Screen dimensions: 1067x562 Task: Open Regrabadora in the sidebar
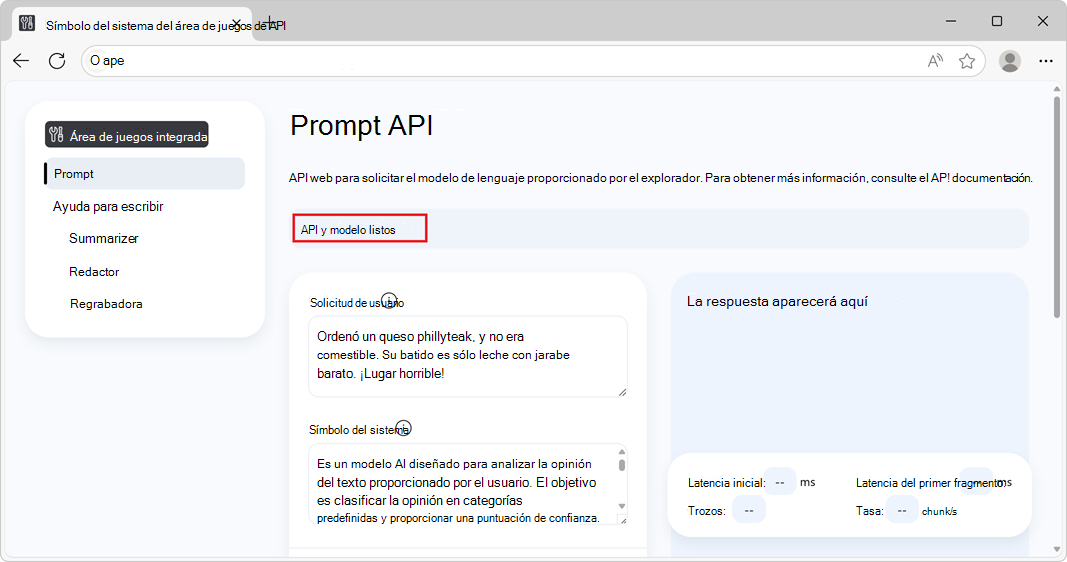[x=106, y=303]
